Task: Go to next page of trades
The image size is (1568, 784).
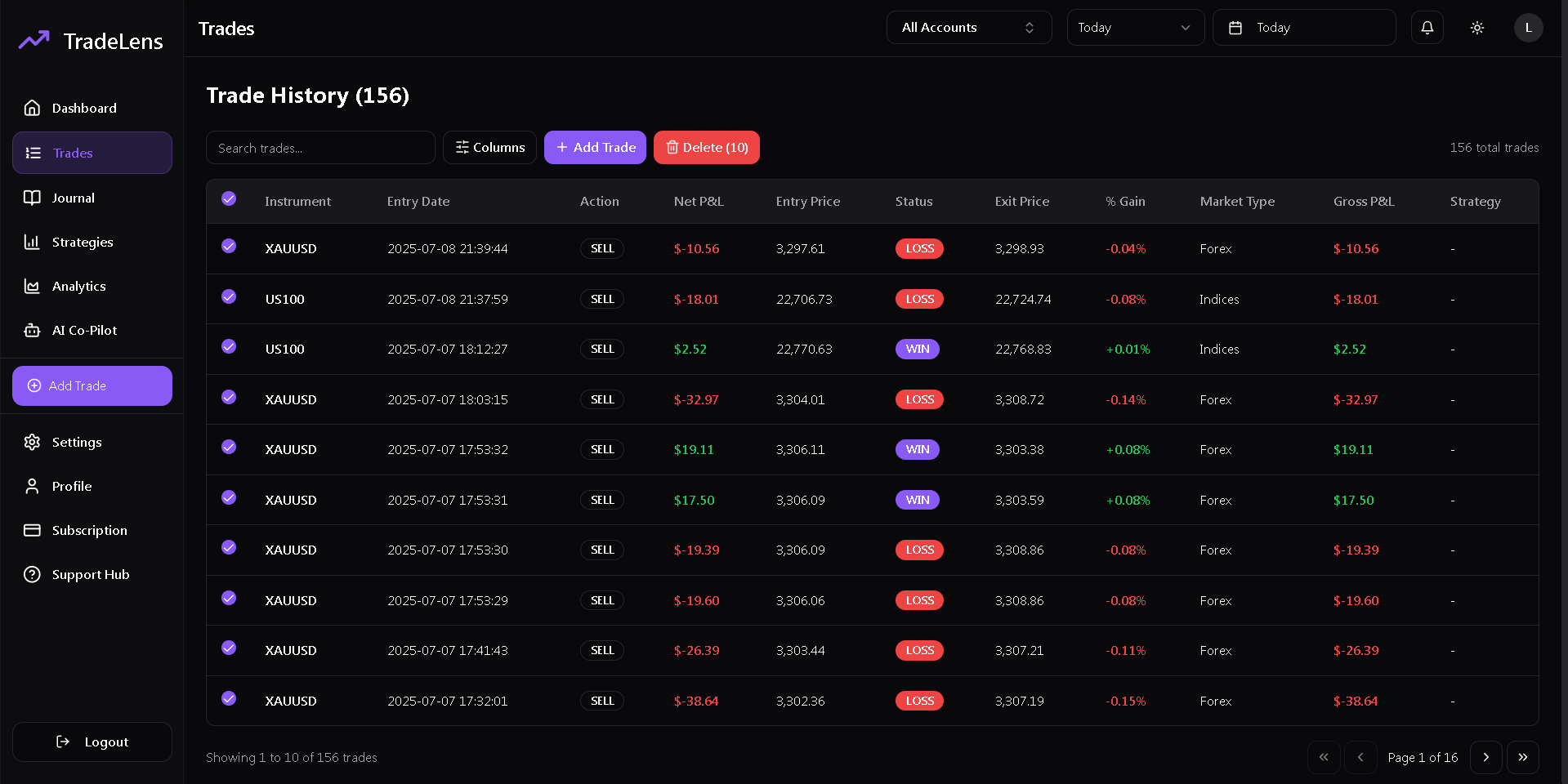Action: pos(1485,757)
